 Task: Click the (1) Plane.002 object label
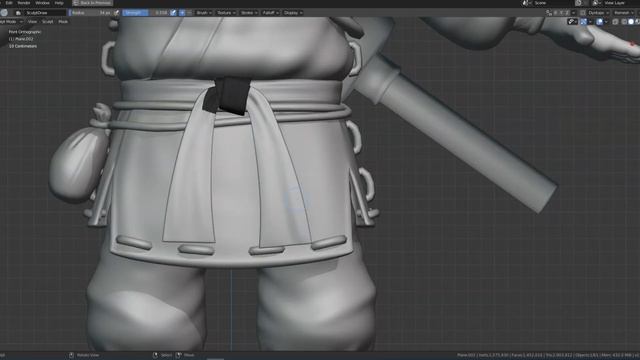point(21,39)
